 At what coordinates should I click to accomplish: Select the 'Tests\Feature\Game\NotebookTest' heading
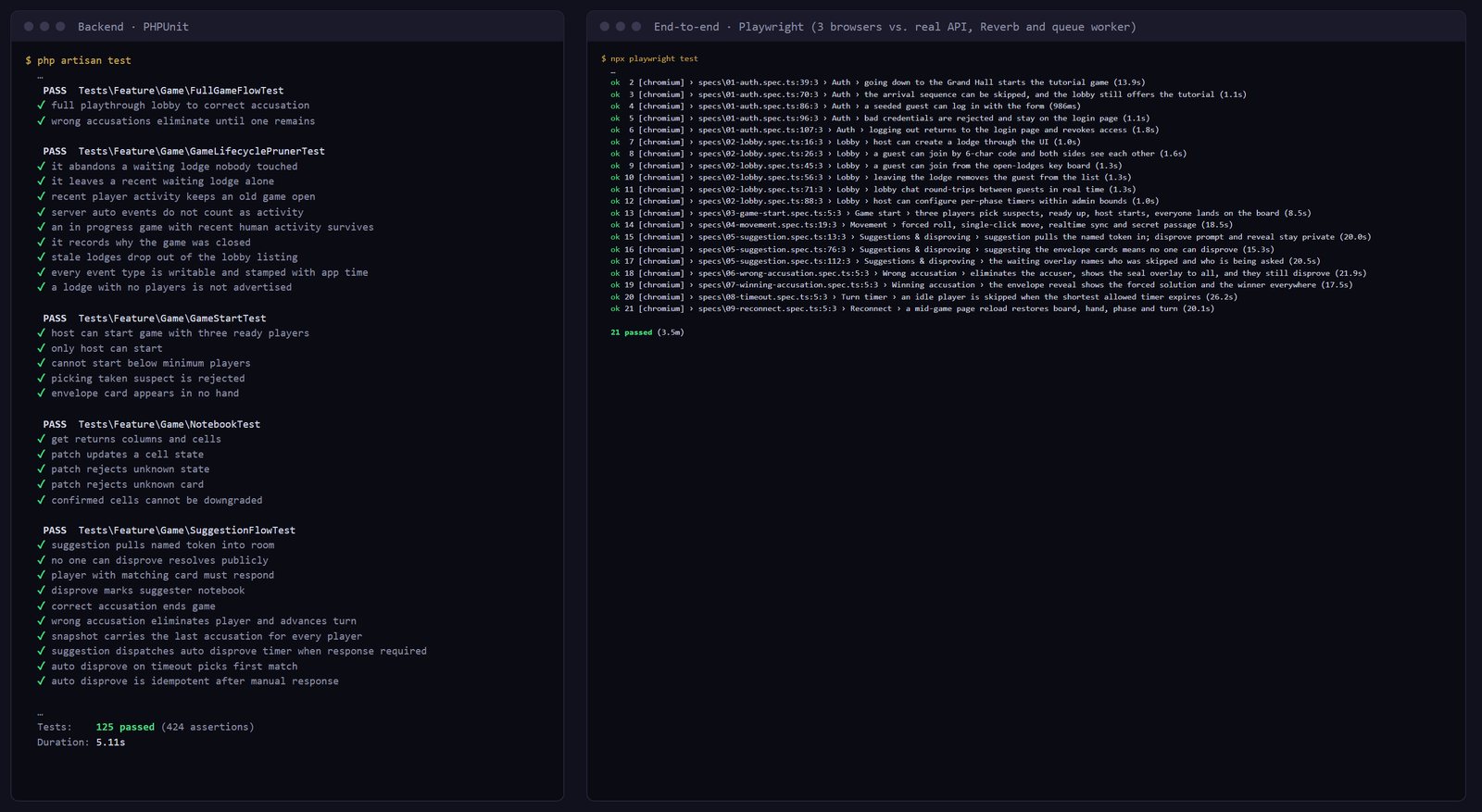pos(170,424)
